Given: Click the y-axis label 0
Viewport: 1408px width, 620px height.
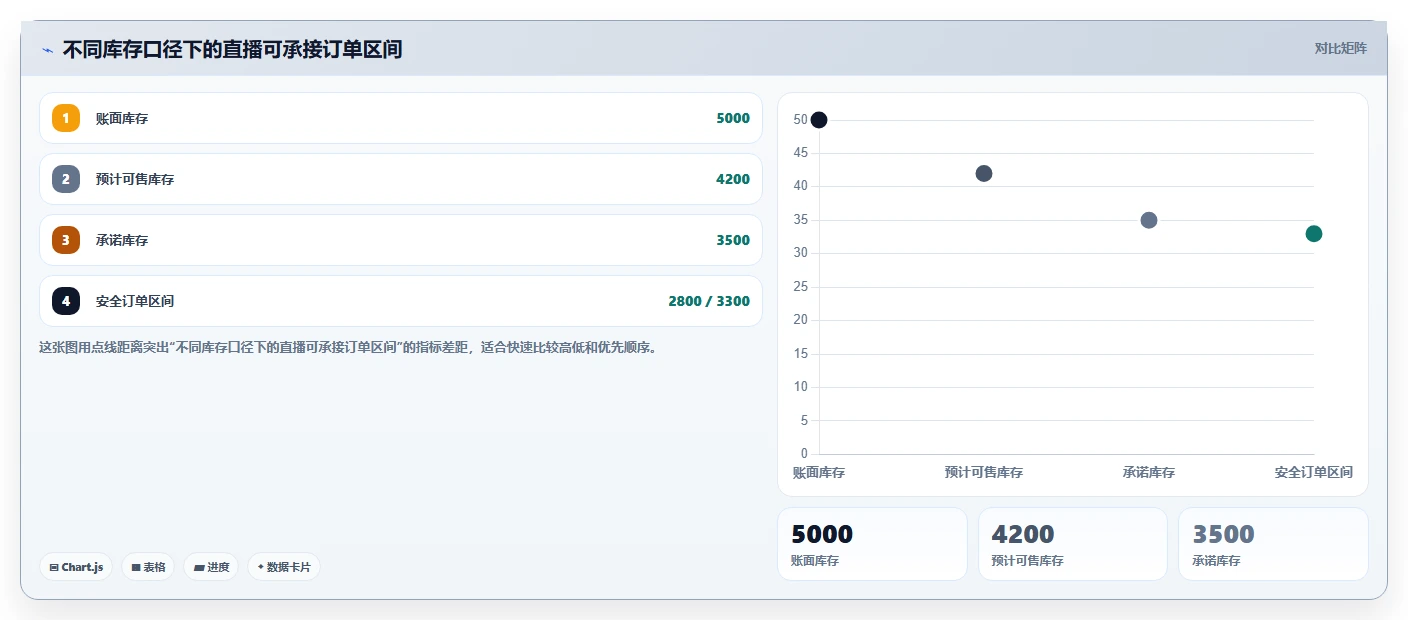Looking at the screenshot, I should [x=804, y=454].
